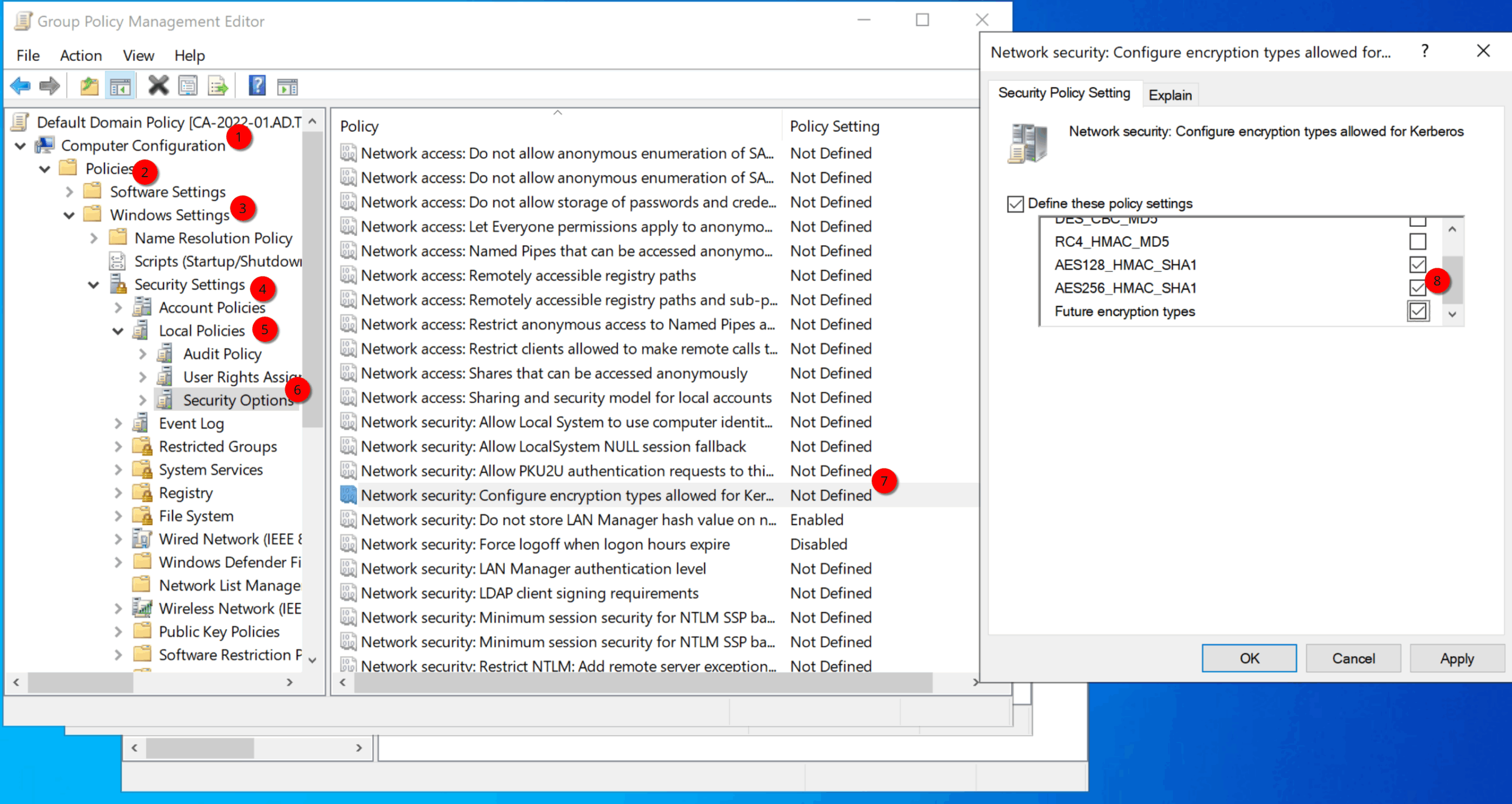This screenshot has height=804, width=1512.
Task: Expand the Software Settings tree node
Action: pos(69,192)
